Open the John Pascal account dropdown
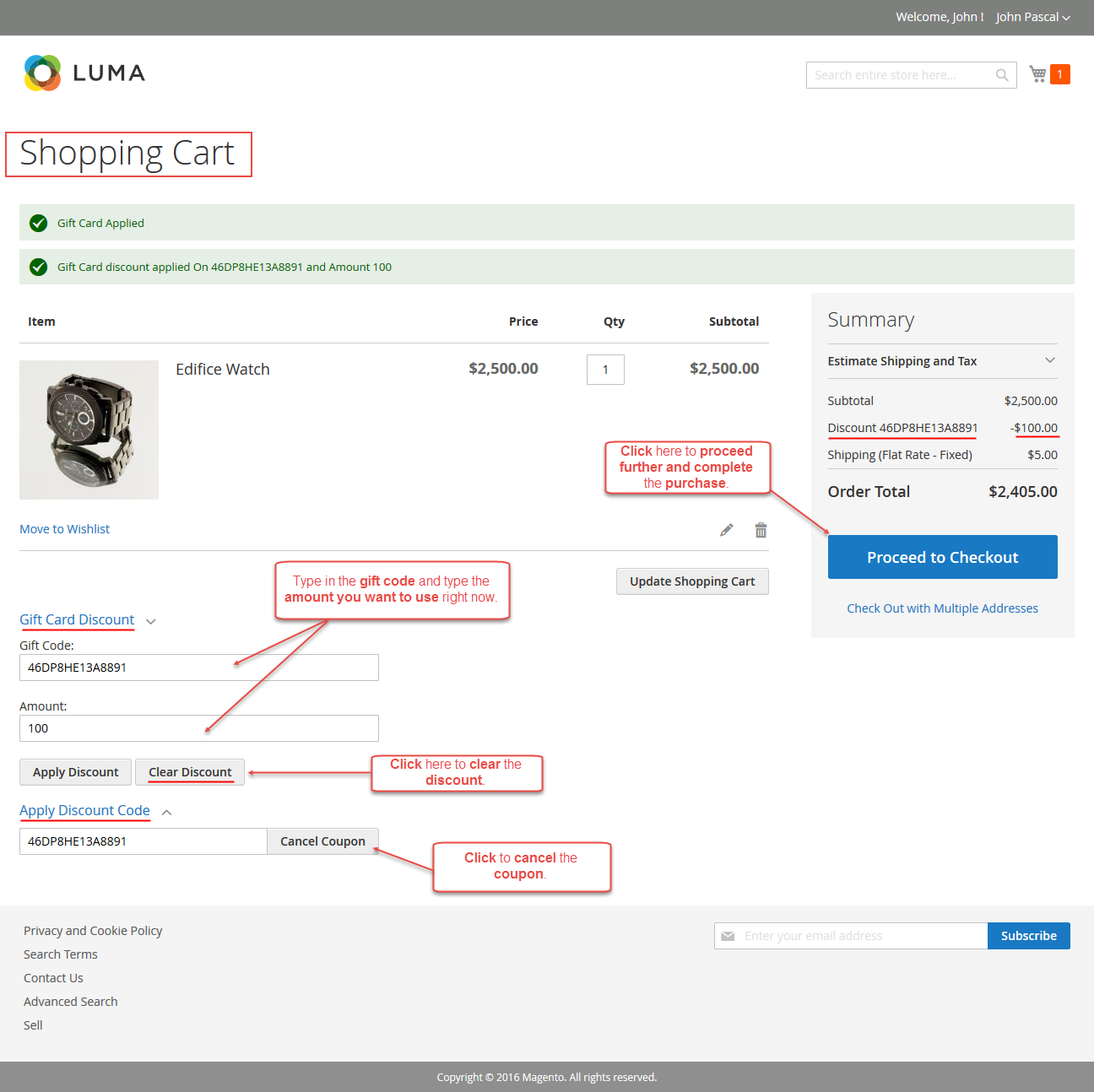 pos(1032,17)
